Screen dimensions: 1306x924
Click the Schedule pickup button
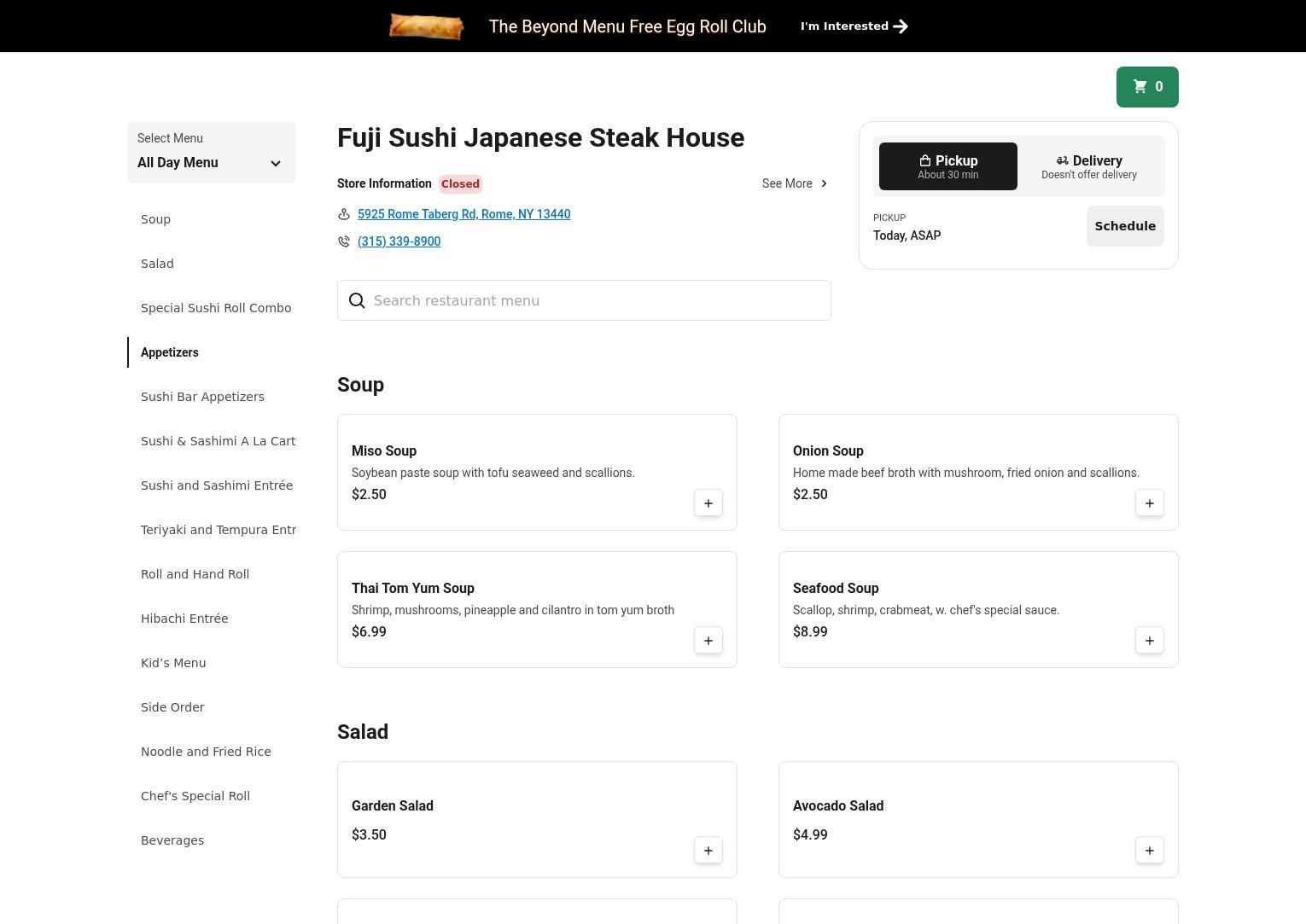pyautogui.click(x=1124, y=226)
